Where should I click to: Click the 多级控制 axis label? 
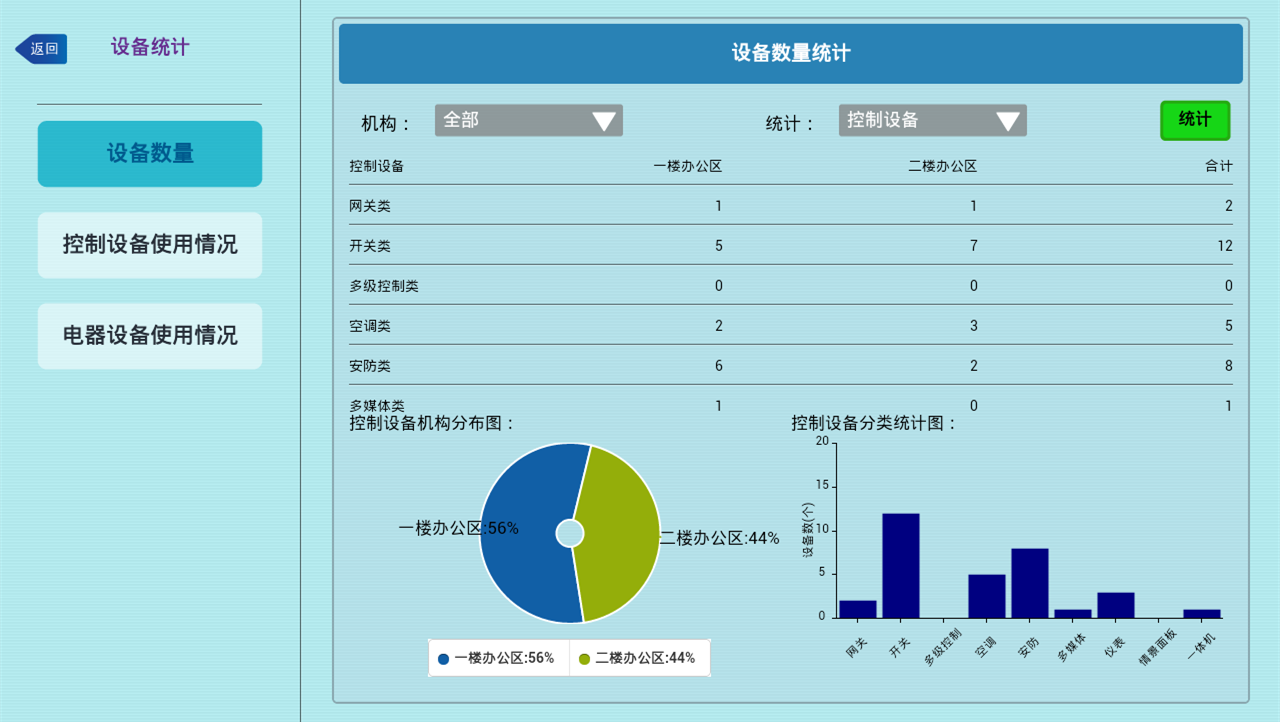click(x=942, y=647)
